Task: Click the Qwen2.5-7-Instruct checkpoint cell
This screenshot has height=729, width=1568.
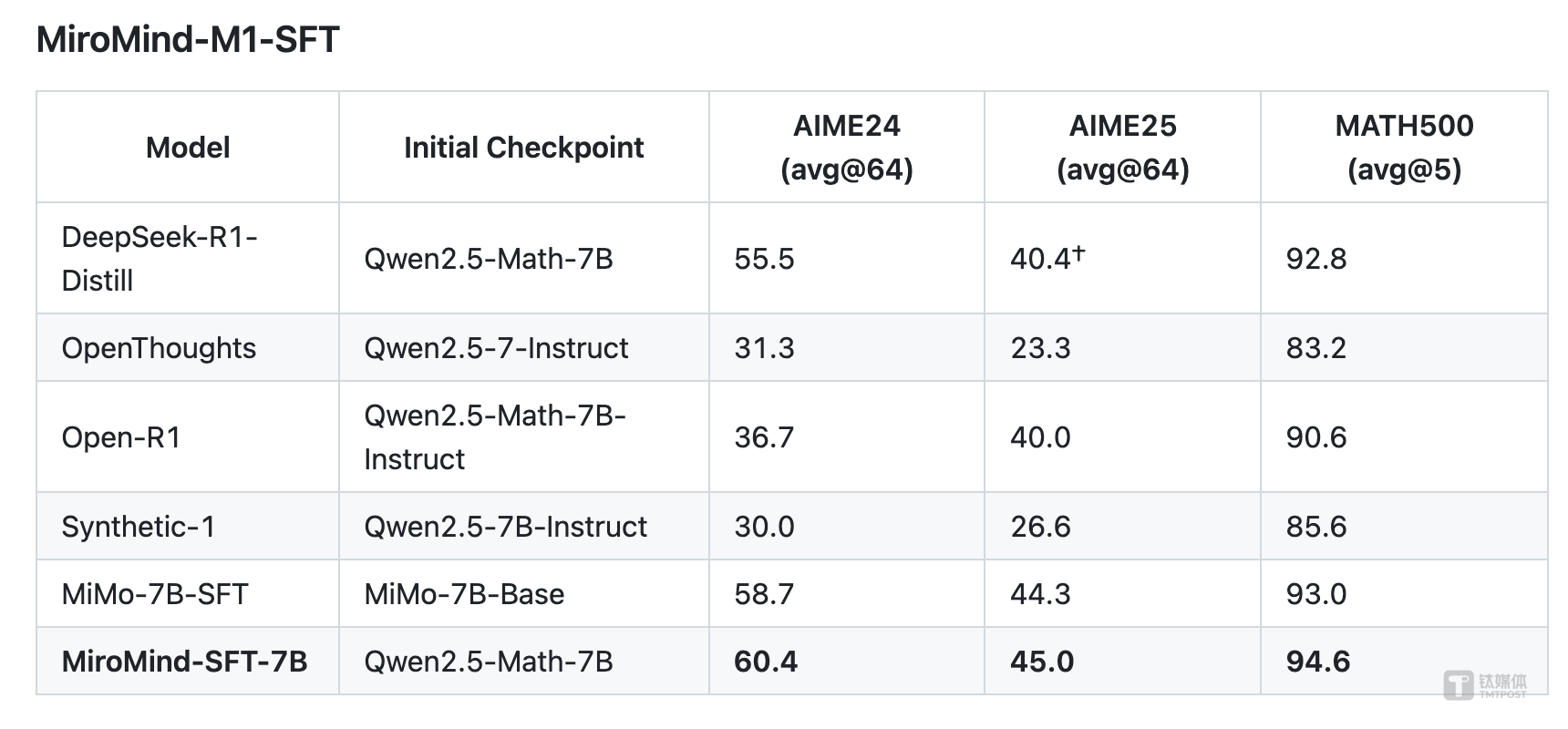Action: tap(496, 348)
